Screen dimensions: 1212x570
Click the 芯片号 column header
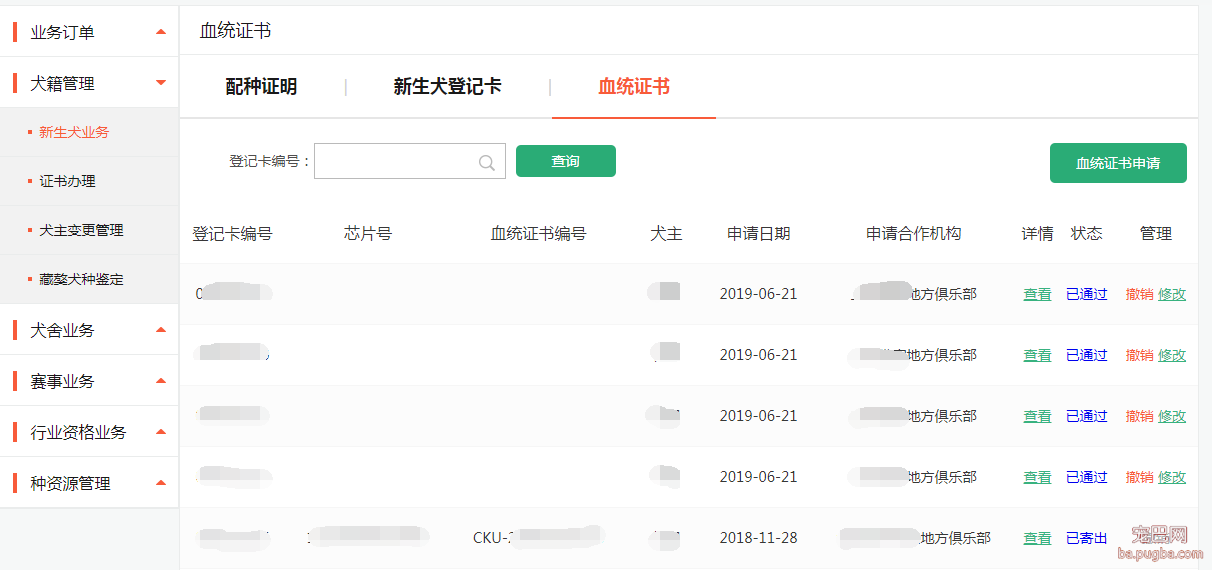coord(368,234)
